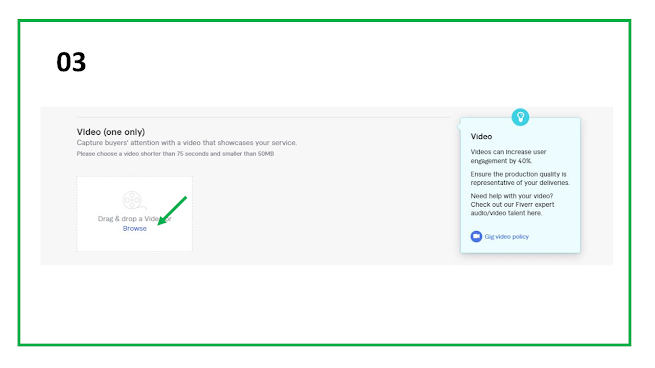Click the Browse link to upload a video
Image resolution: width=655 pixels, height=368 pixels.
tap(135, 228)
